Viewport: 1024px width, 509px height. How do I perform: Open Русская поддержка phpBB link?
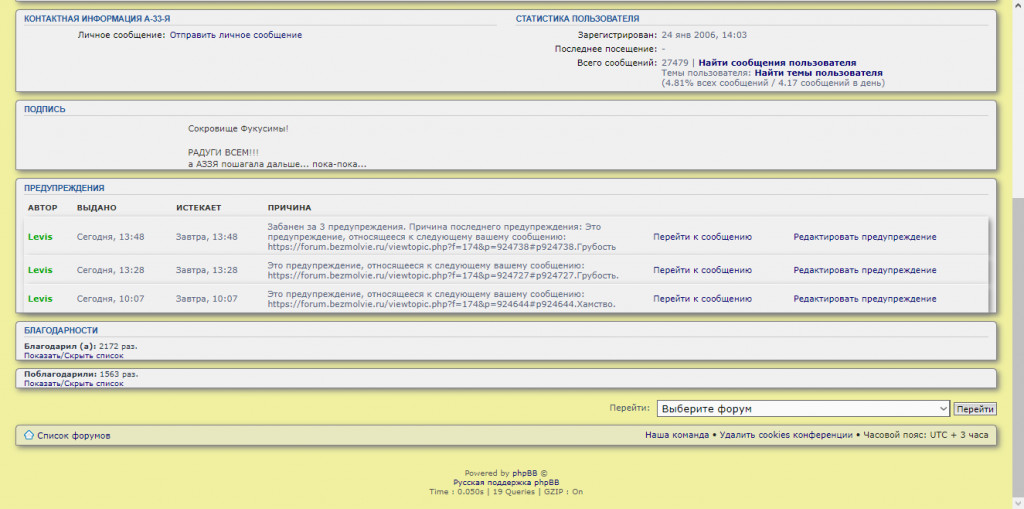(x=506, y=482)
